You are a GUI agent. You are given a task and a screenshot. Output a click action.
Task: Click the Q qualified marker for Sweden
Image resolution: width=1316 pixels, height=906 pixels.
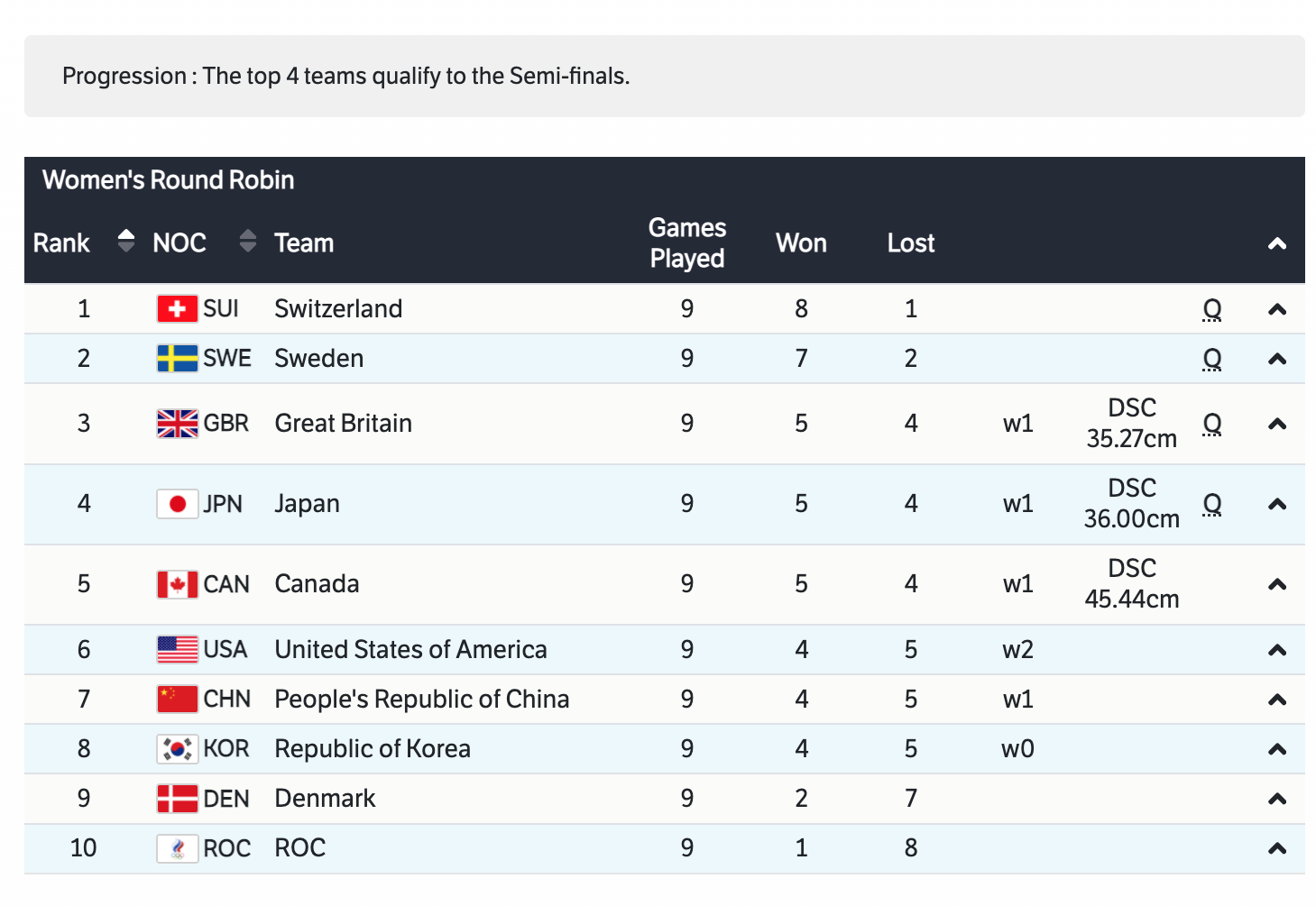(1211, 359)
